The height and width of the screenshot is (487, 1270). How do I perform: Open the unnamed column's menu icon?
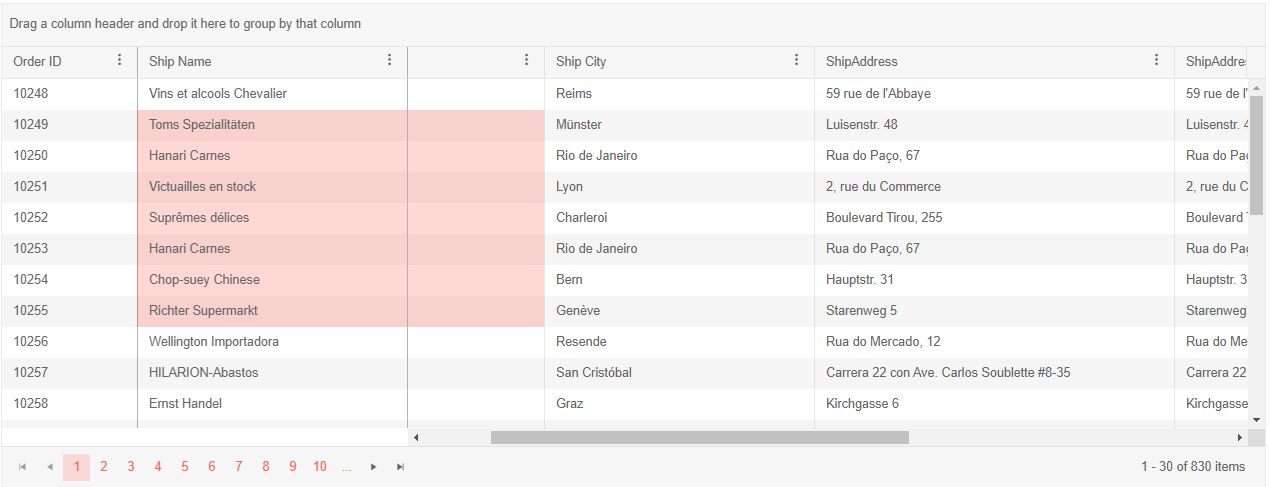tap(527, 61)
